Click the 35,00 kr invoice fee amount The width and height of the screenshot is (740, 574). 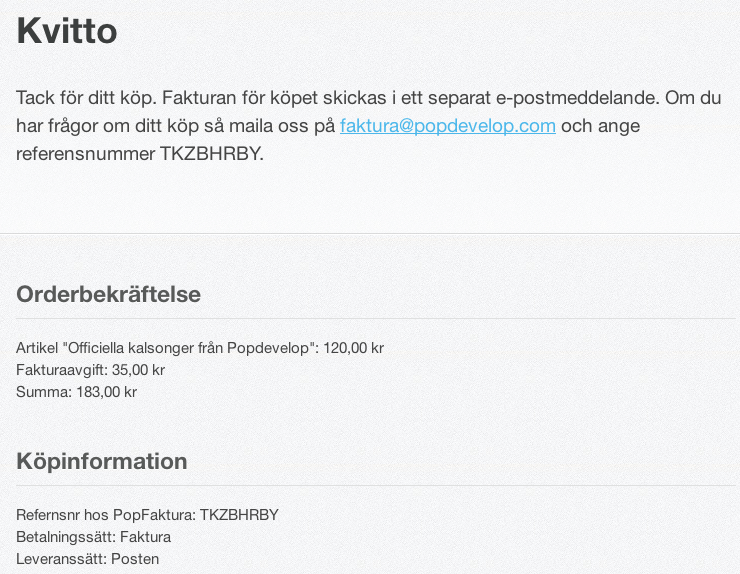138,370
